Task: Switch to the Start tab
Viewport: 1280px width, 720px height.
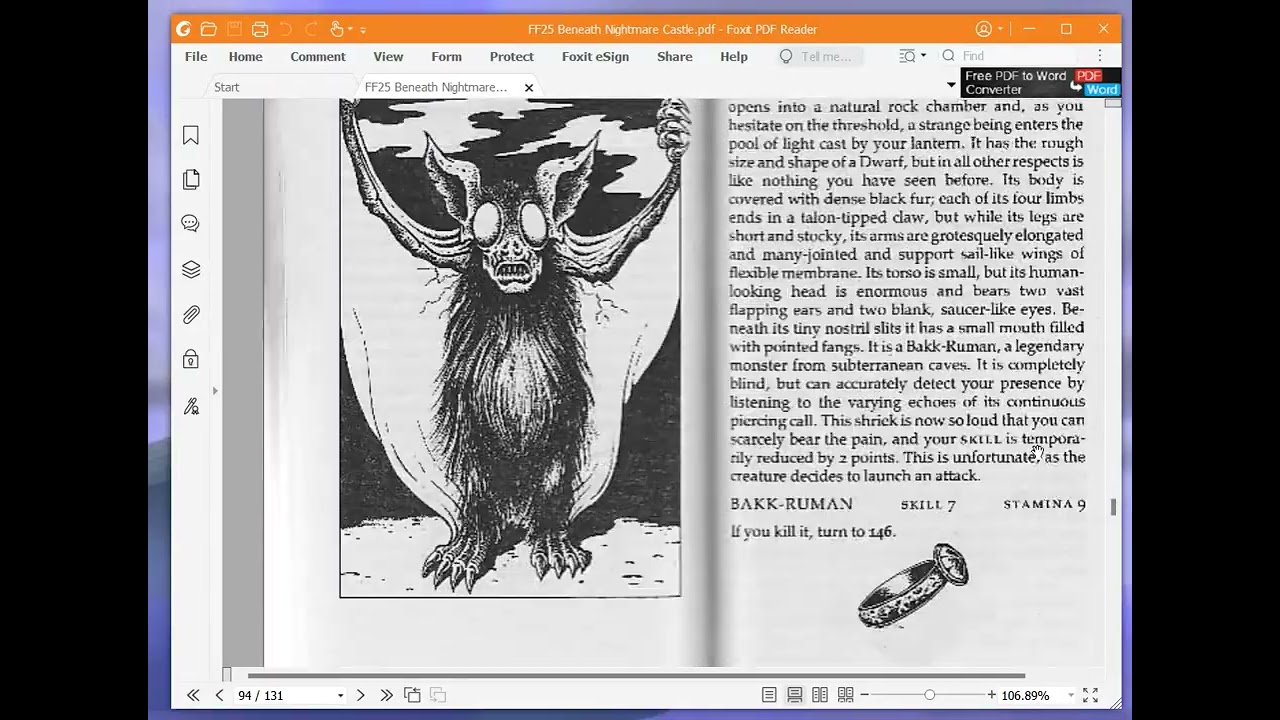Action: coord(227,87)
